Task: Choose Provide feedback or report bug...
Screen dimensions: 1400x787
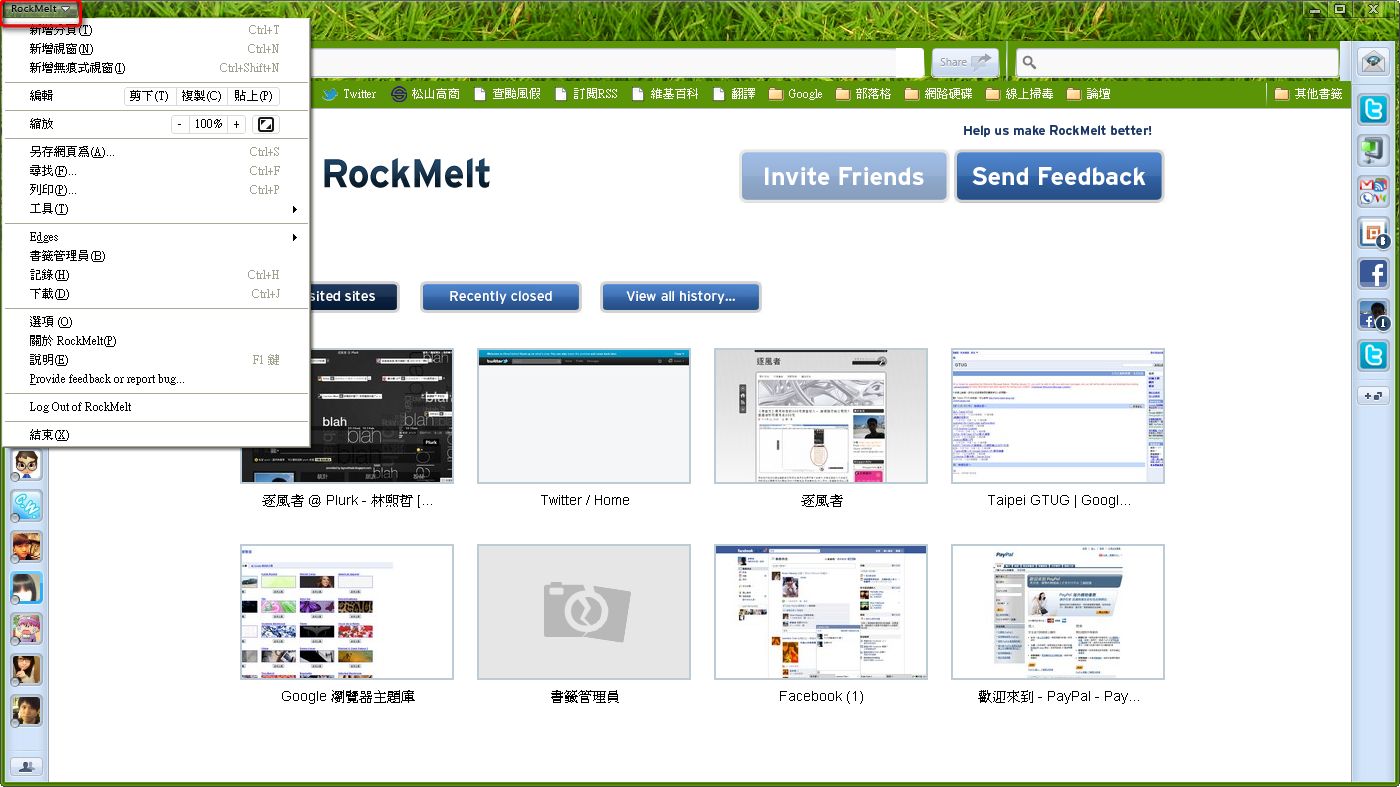Action: coord(155,379)
